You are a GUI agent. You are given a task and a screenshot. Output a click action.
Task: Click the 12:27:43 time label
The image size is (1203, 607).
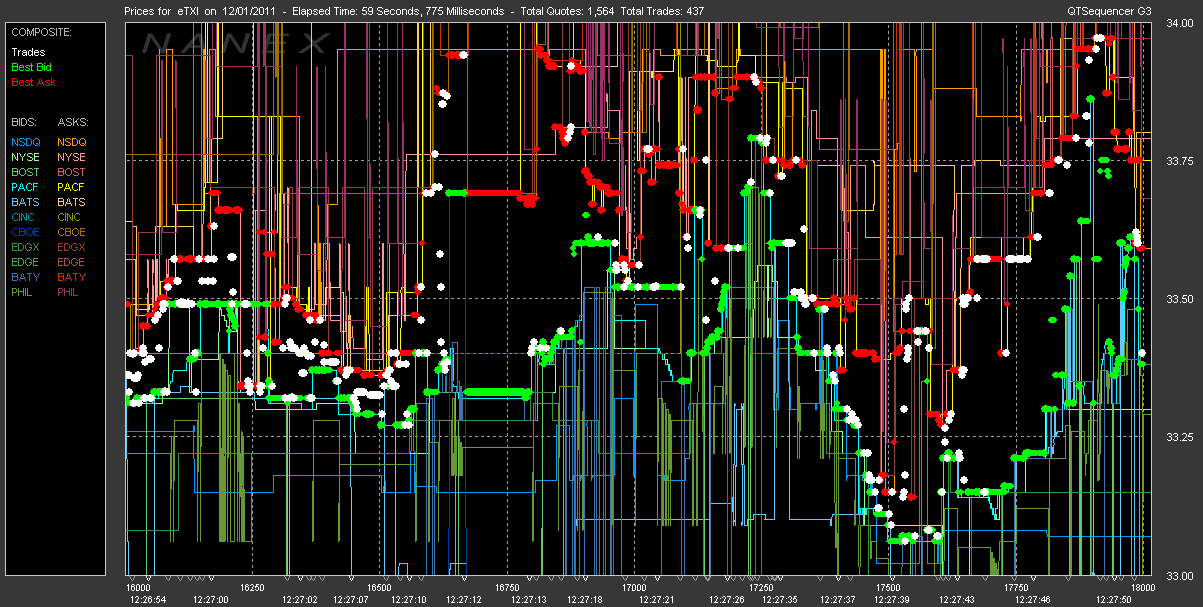coord(956,599)
